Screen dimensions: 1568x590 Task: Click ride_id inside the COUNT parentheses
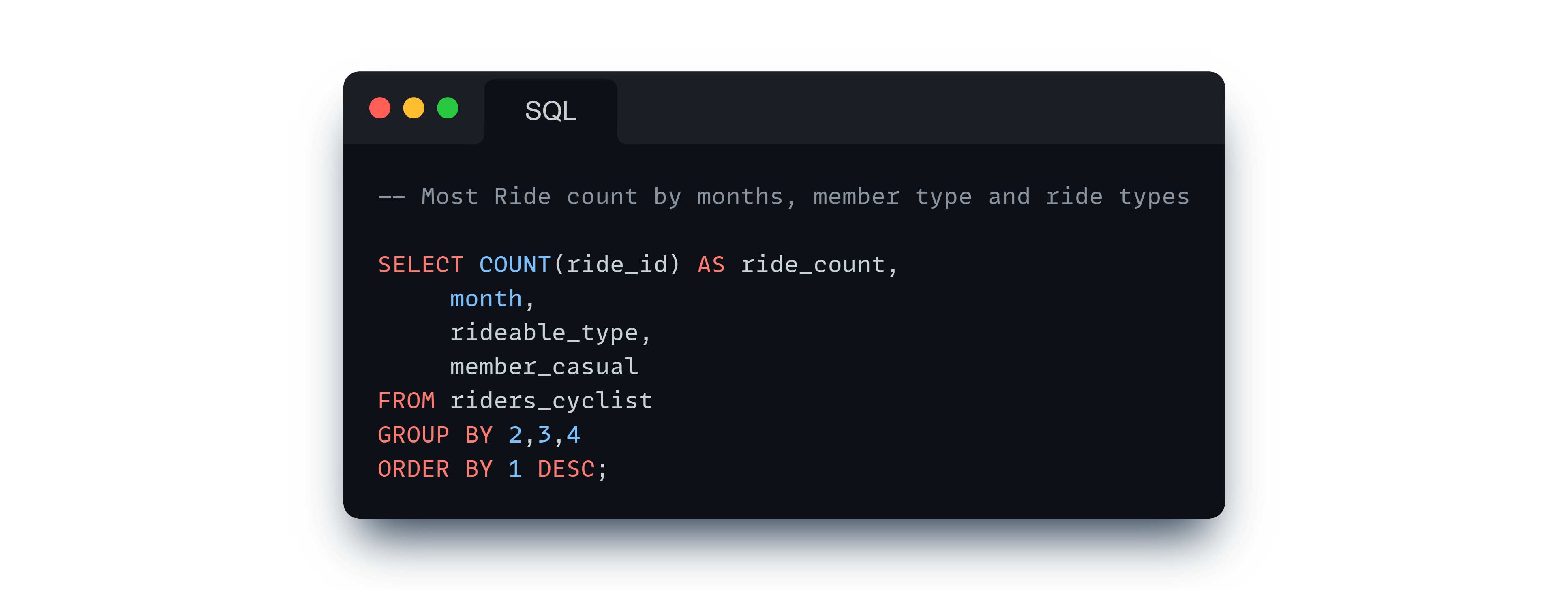coord(617,265)
